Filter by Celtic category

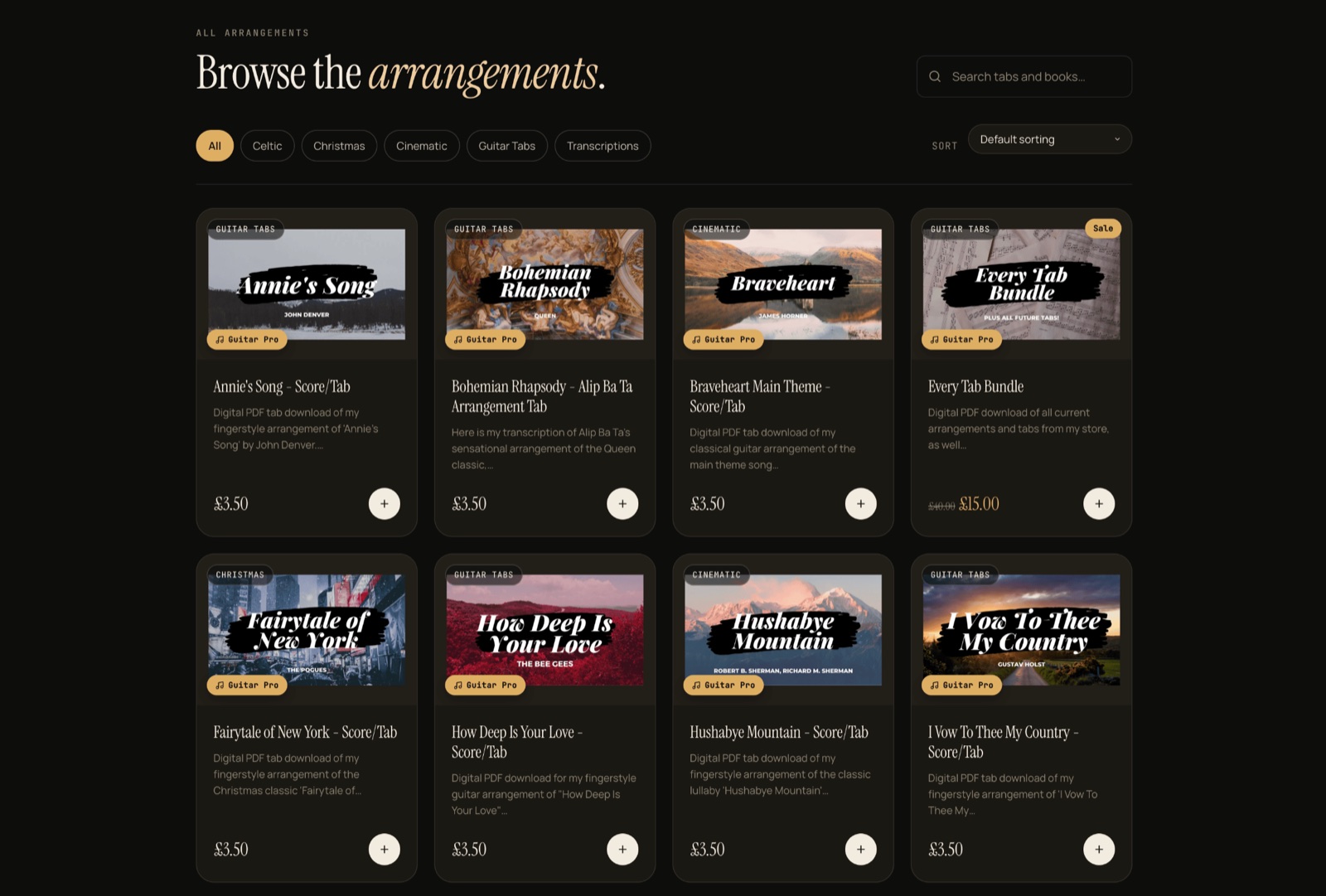(267, 146)
